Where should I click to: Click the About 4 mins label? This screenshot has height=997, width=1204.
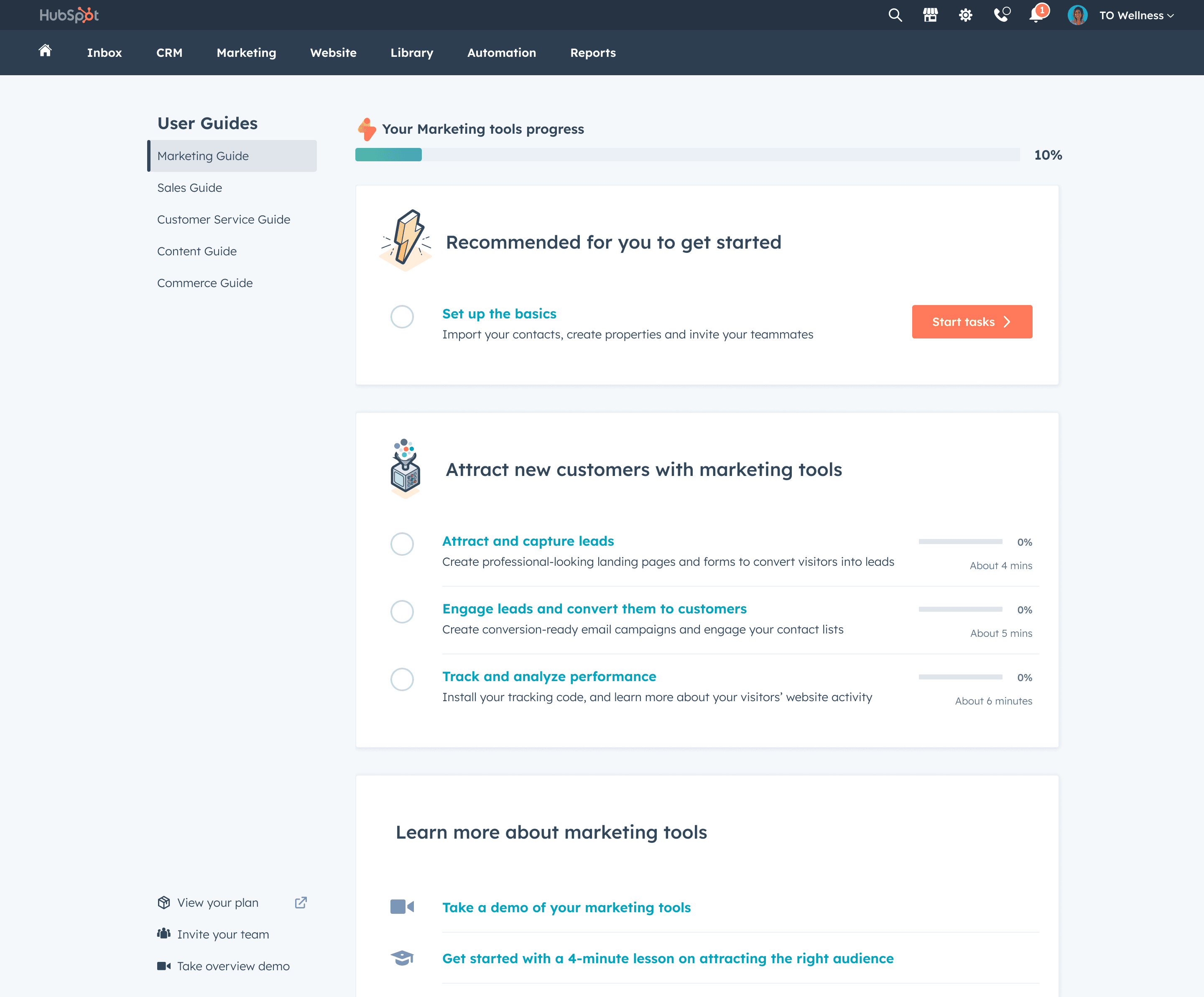(x=1001, y=565)
